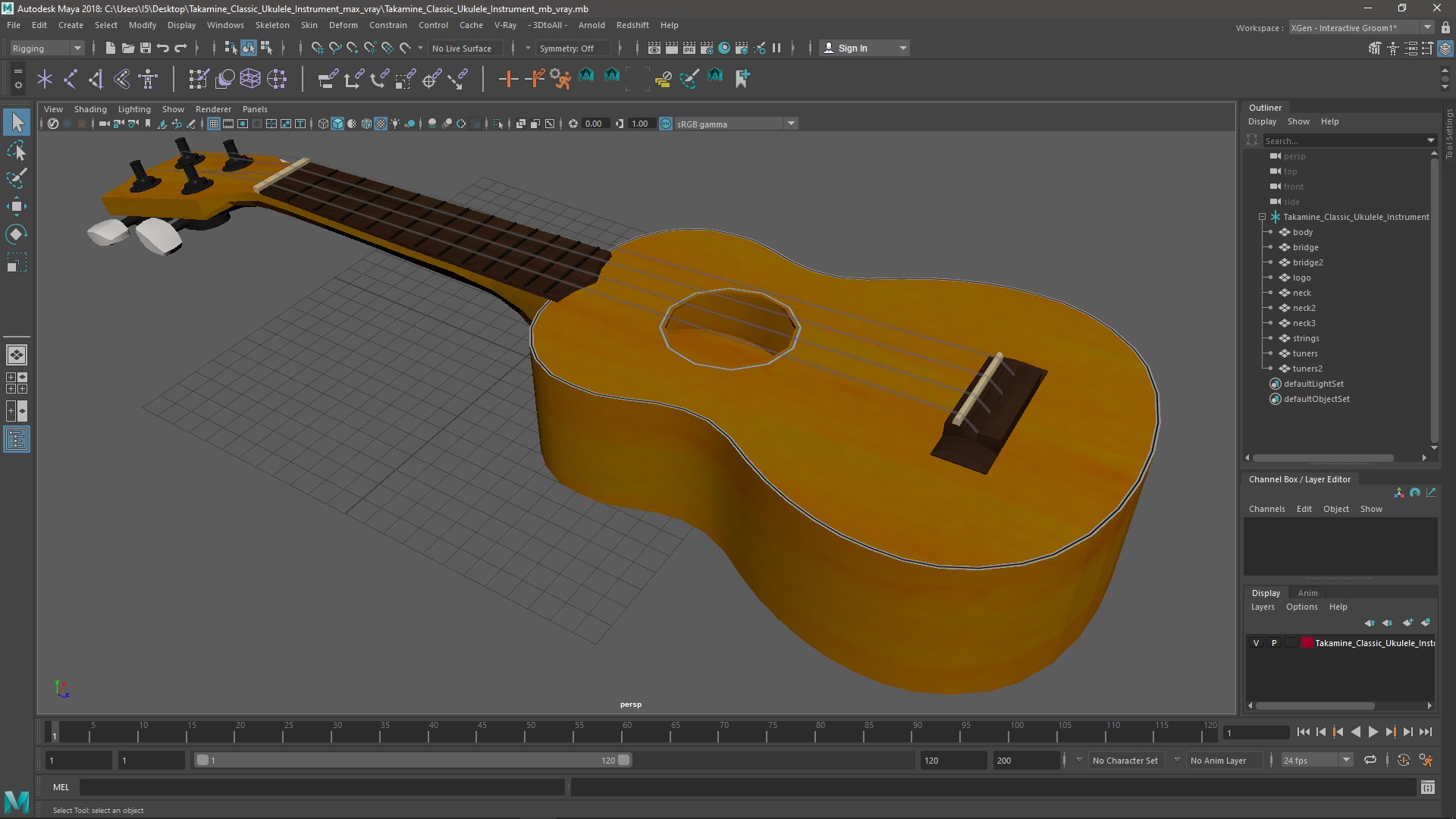Select the strings node in Outliner
1456x819 pixels.
(x=1305, y=338)
